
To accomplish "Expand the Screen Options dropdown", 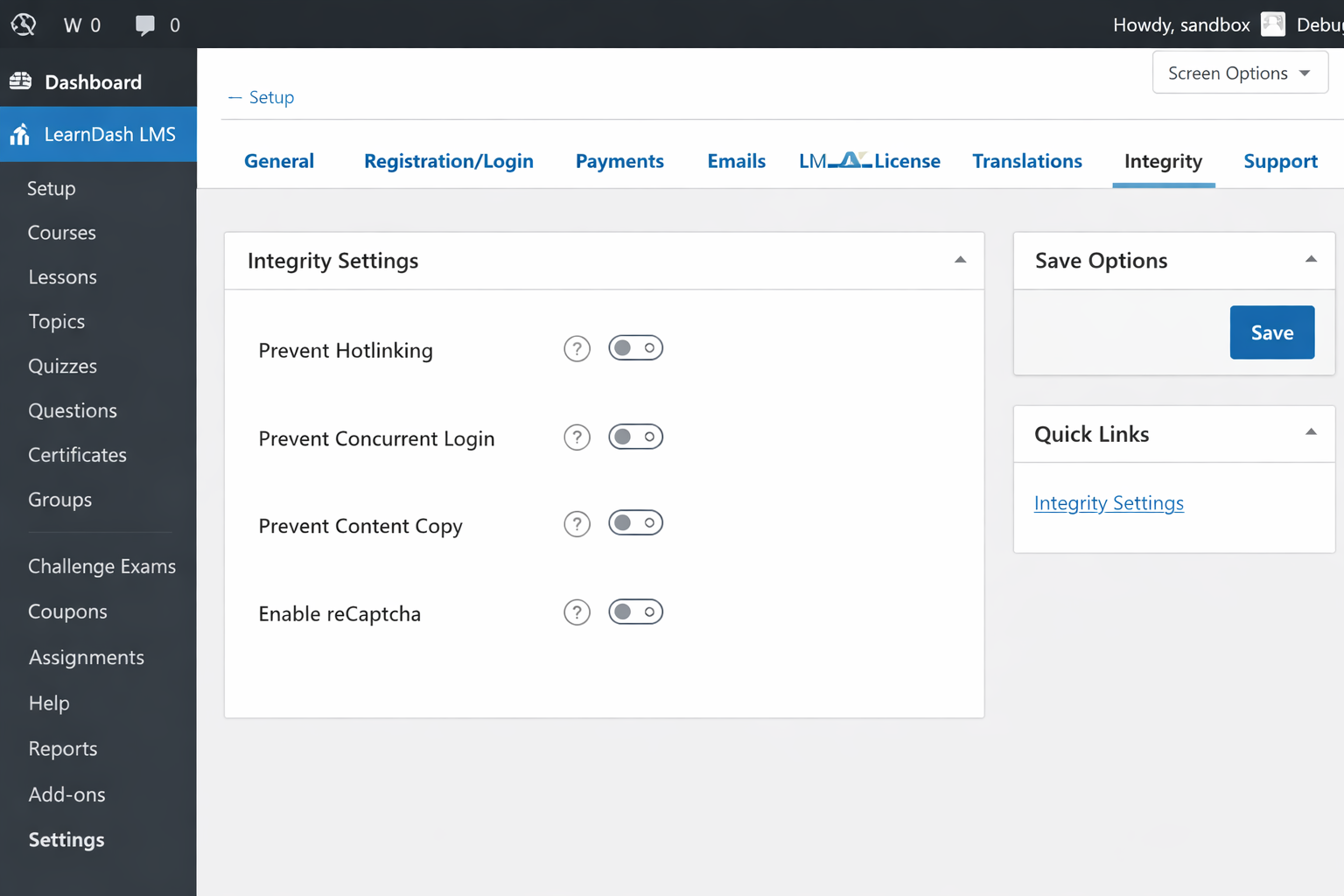I will coord(1239,73).
